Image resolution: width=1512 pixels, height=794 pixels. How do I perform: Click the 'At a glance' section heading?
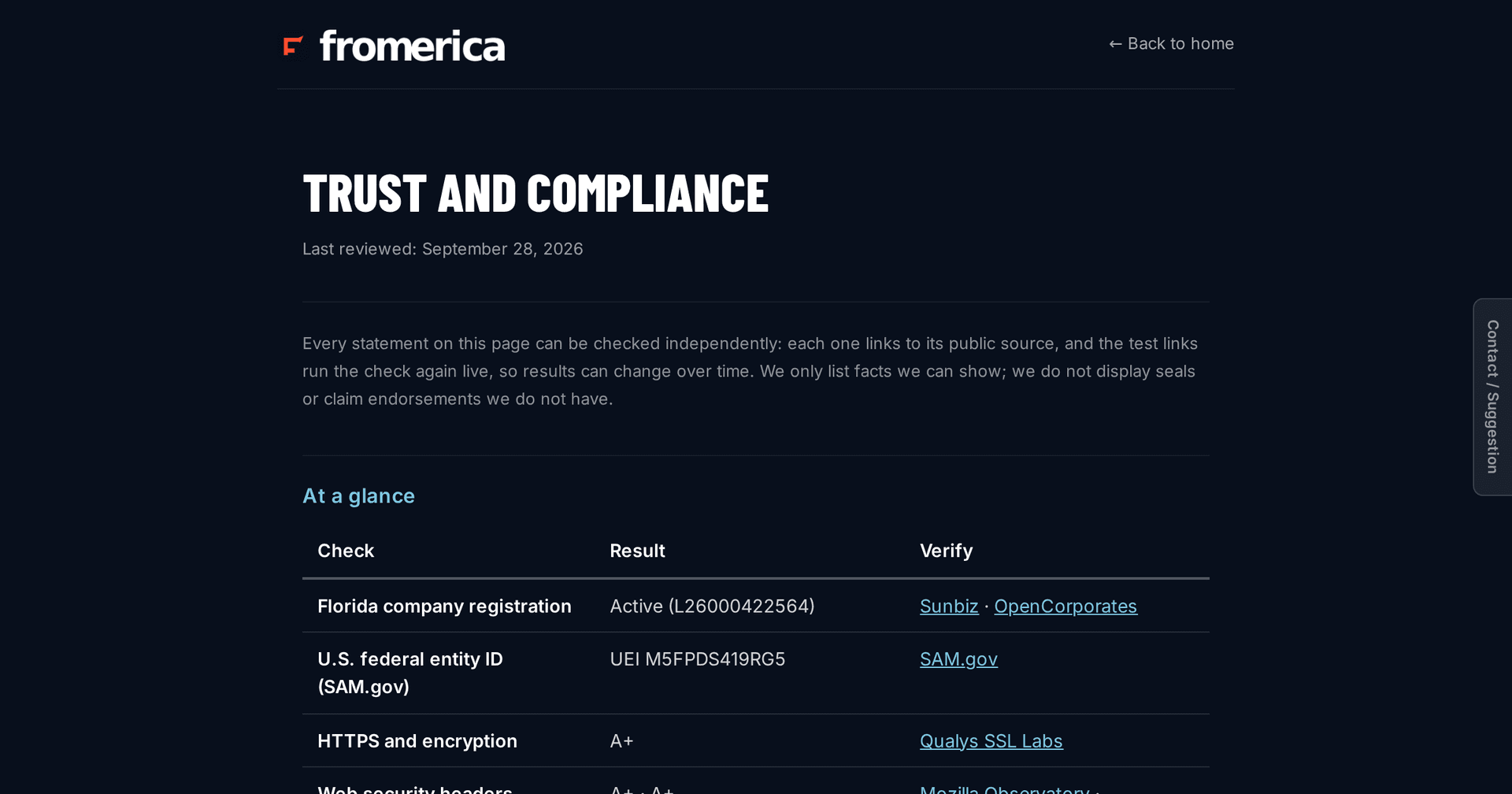pyautogui.click(x=358, y=495)
